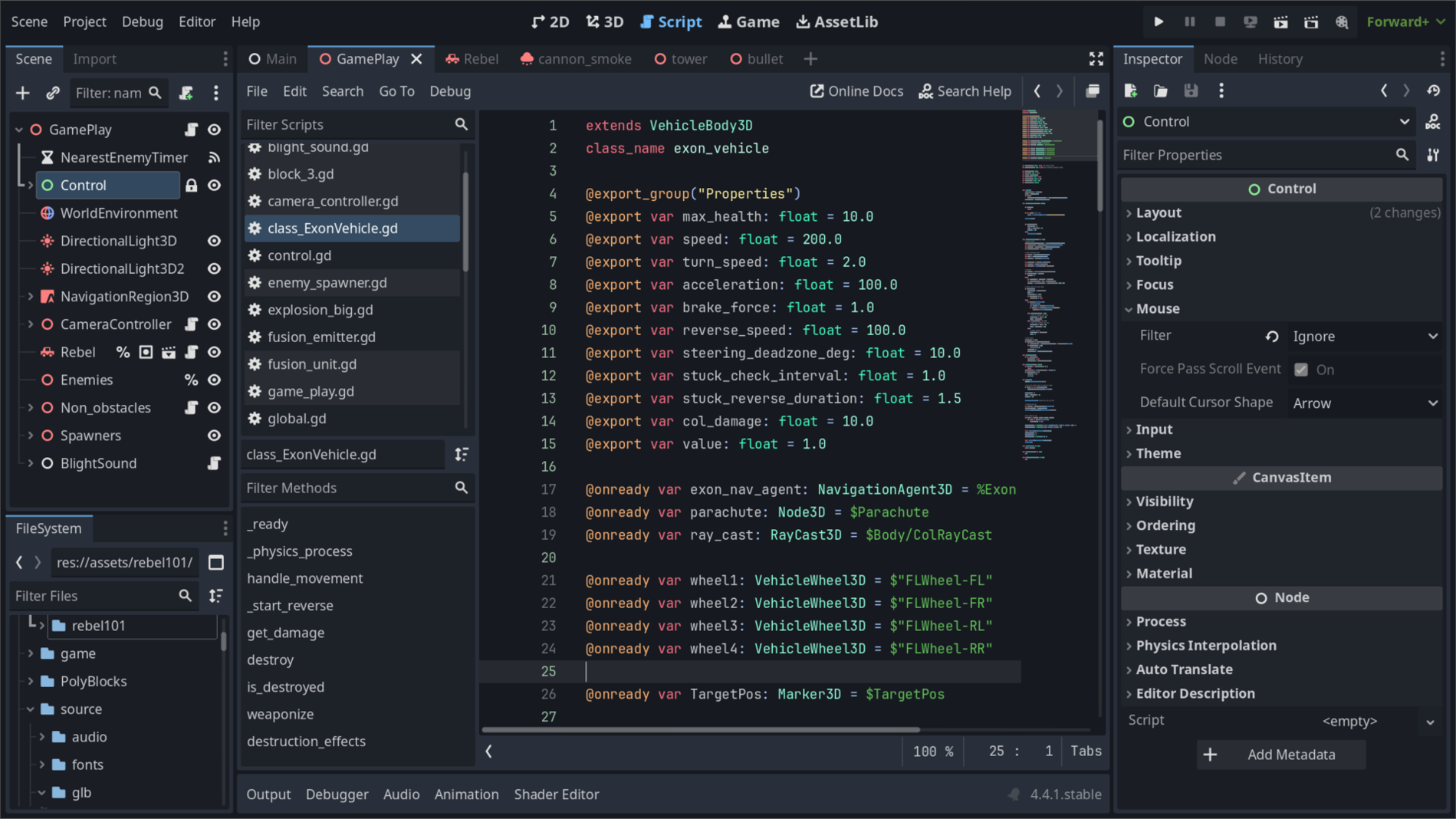Pause the running scene
Viewport: 1456px width, 819px height.
(x=1189, y=21)
